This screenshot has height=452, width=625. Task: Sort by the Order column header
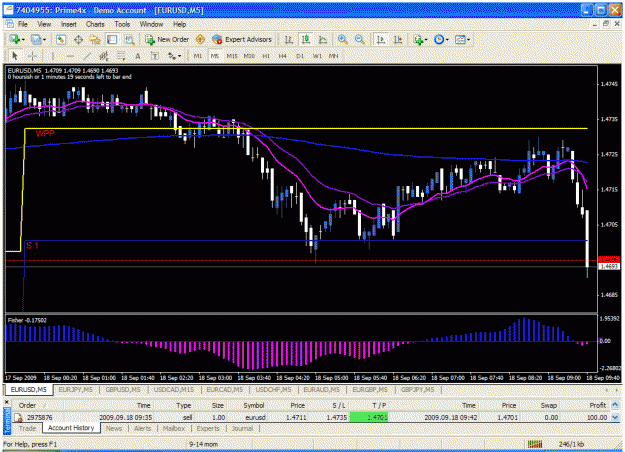click(x=28, y=405)
